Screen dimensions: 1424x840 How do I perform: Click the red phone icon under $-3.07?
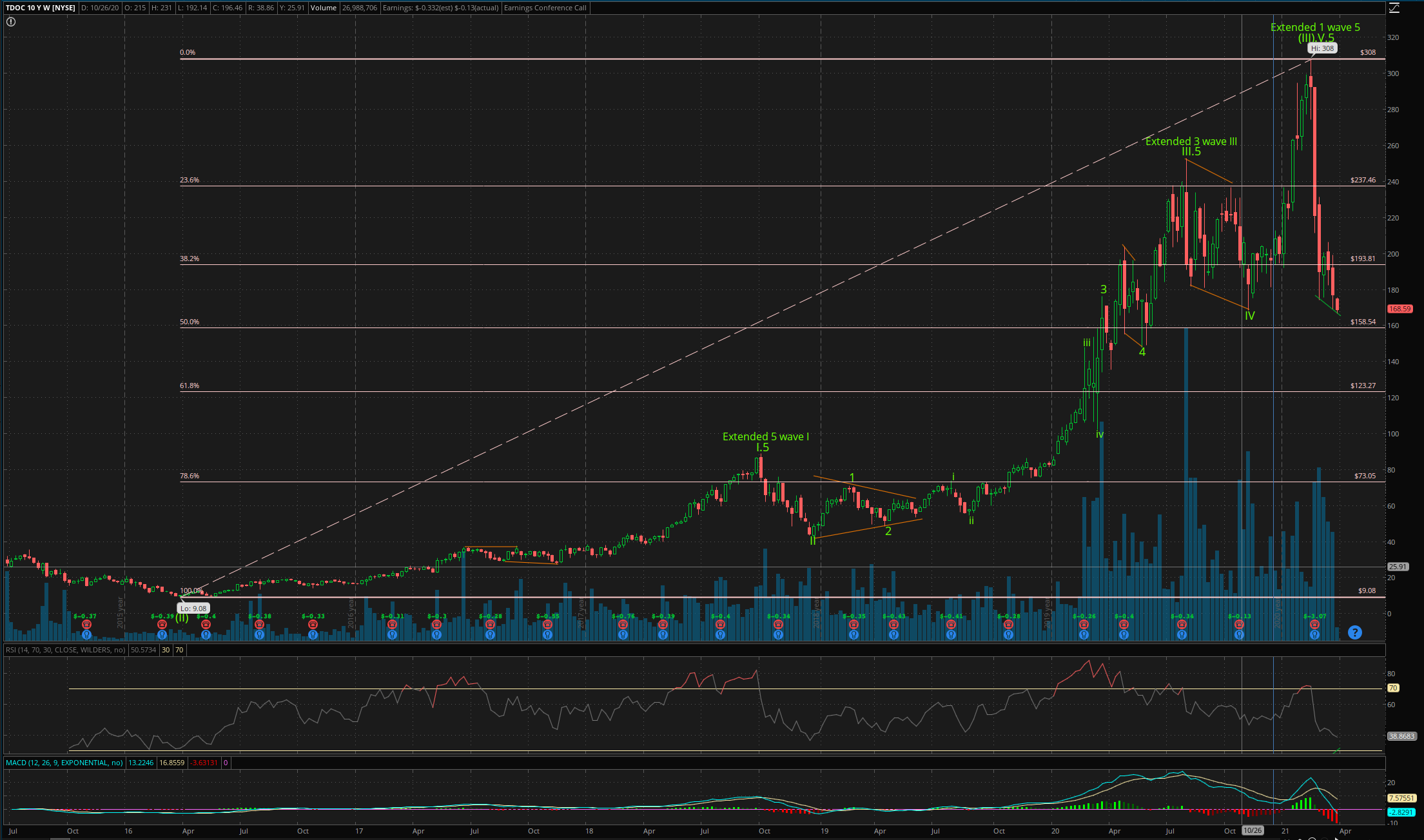tap(1314, 625)
